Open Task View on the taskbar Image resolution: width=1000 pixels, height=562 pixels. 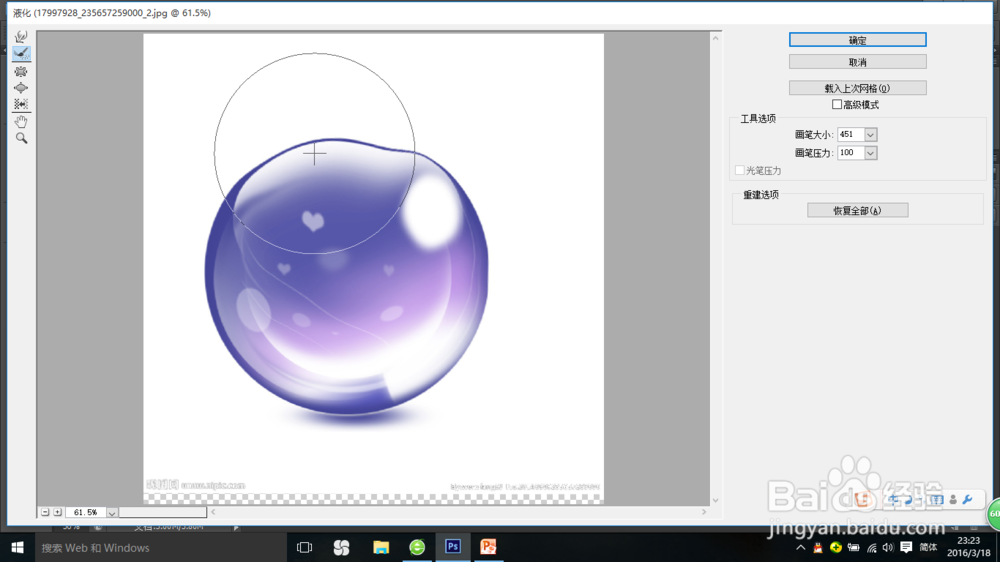point(305,547)
